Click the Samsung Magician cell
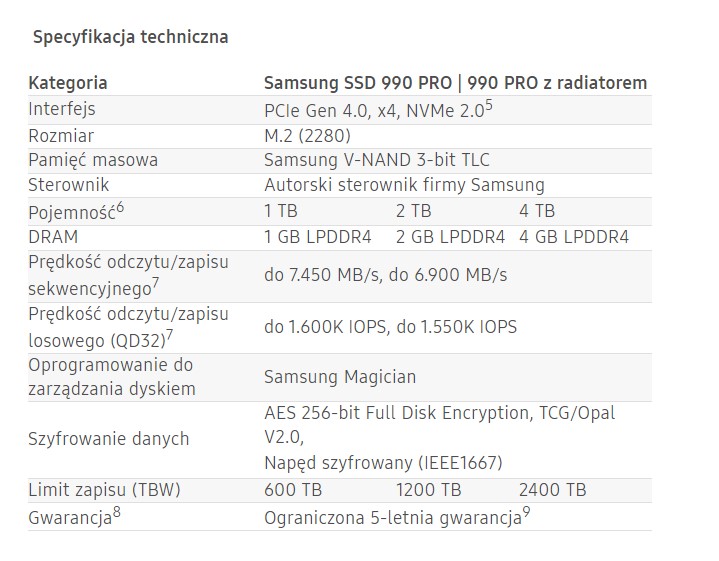Screen dimensions: 719x561 (x=340, y=377)
